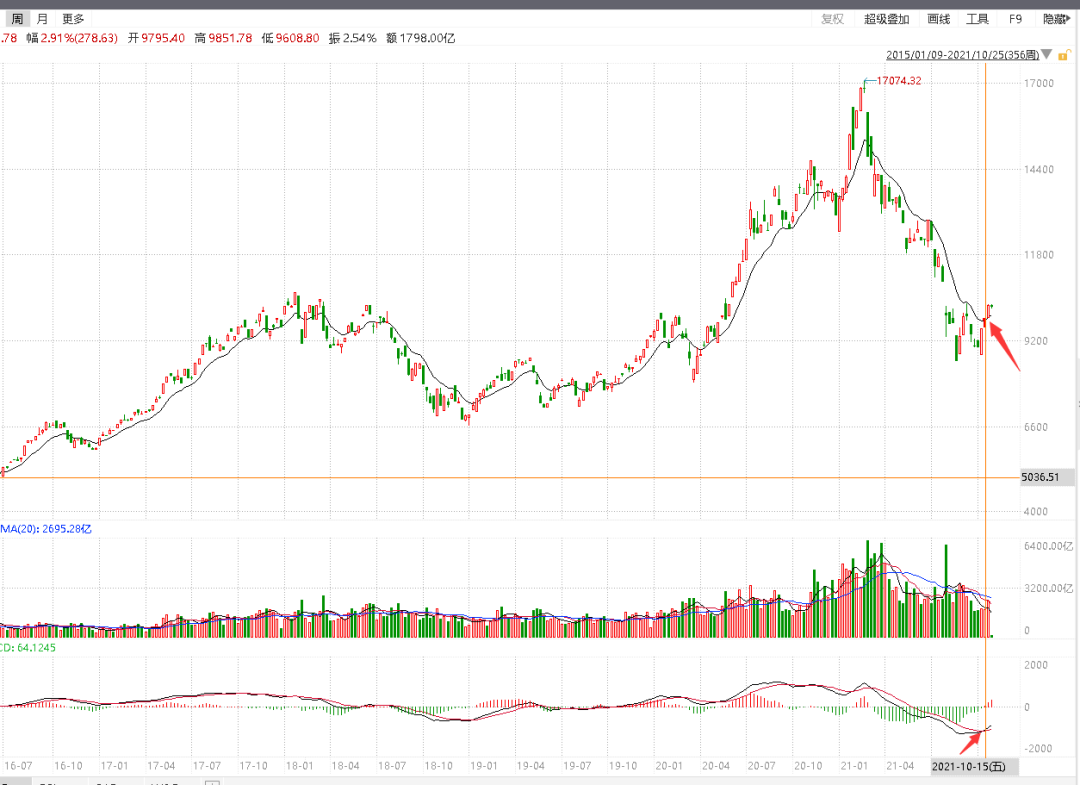The width and height of the screenshot is (1080, 785).
Task: Click the right edge panel collapse handle
Action: click(1077, 406)
